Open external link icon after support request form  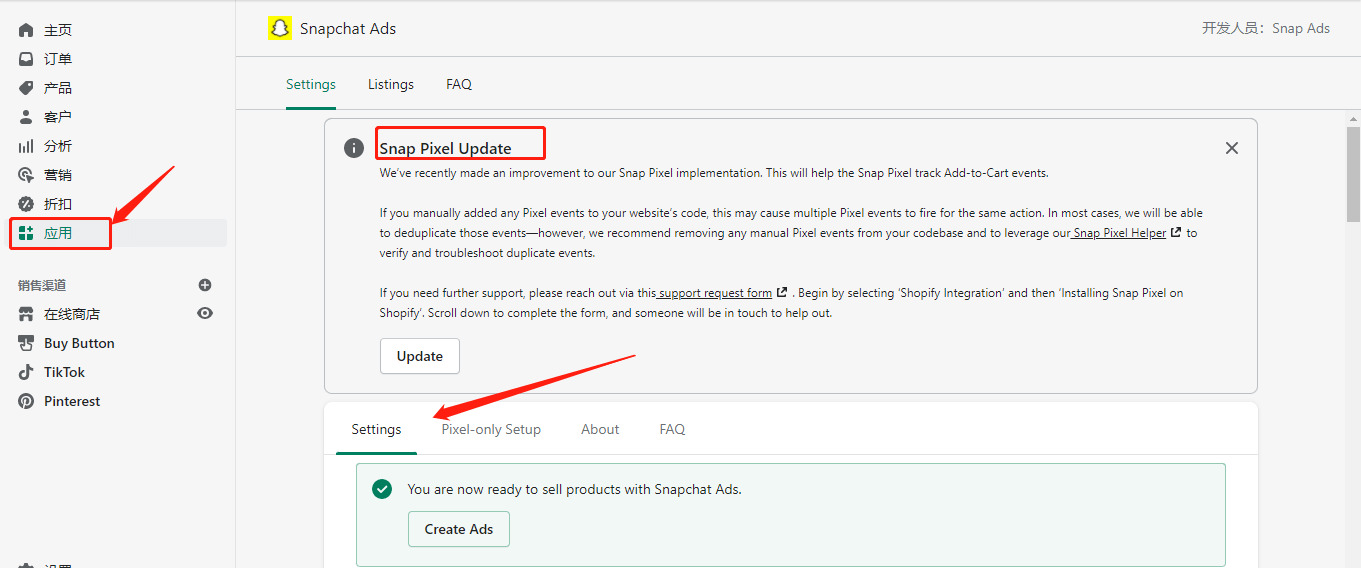[782, 293]
